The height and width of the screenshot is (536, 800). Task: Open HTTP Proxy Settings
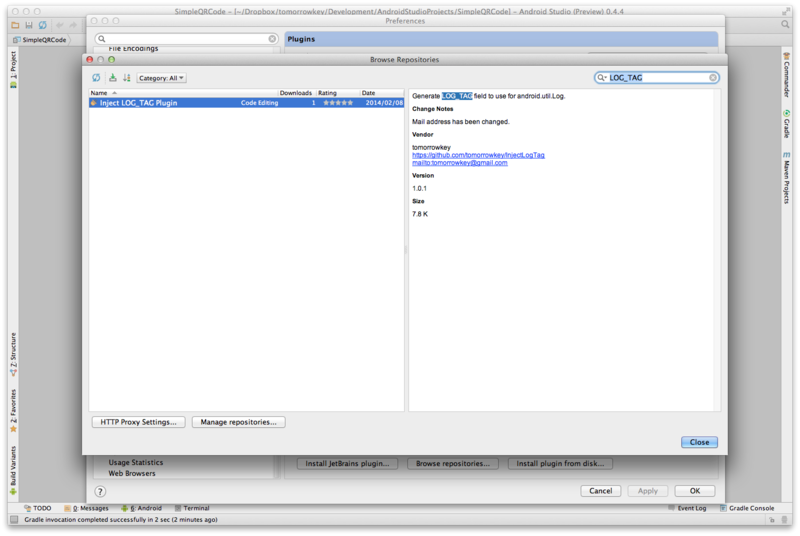click(x=138, y=422)
